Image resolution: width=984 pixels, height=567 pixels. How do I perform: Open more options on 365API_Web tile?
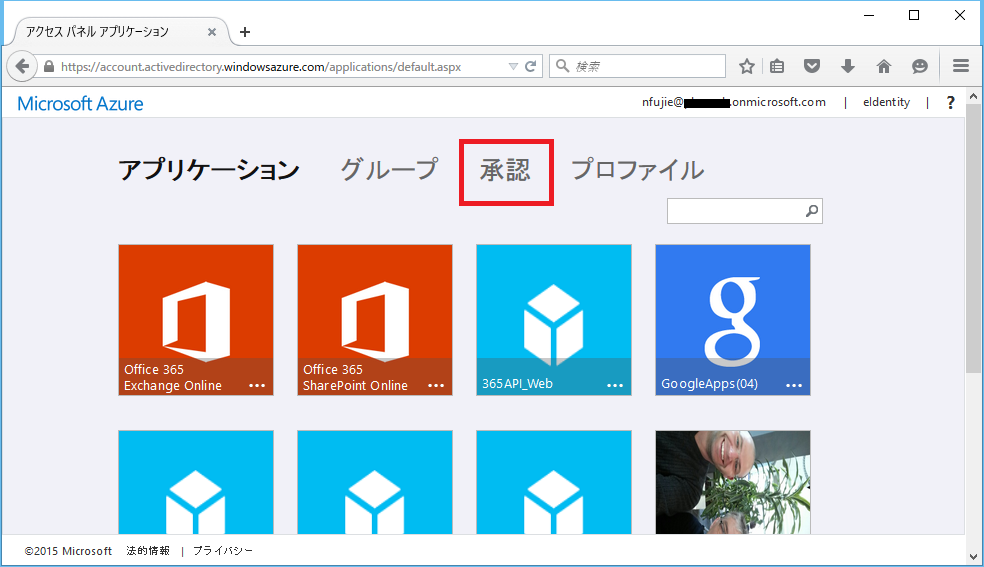[x=615, y=386]
